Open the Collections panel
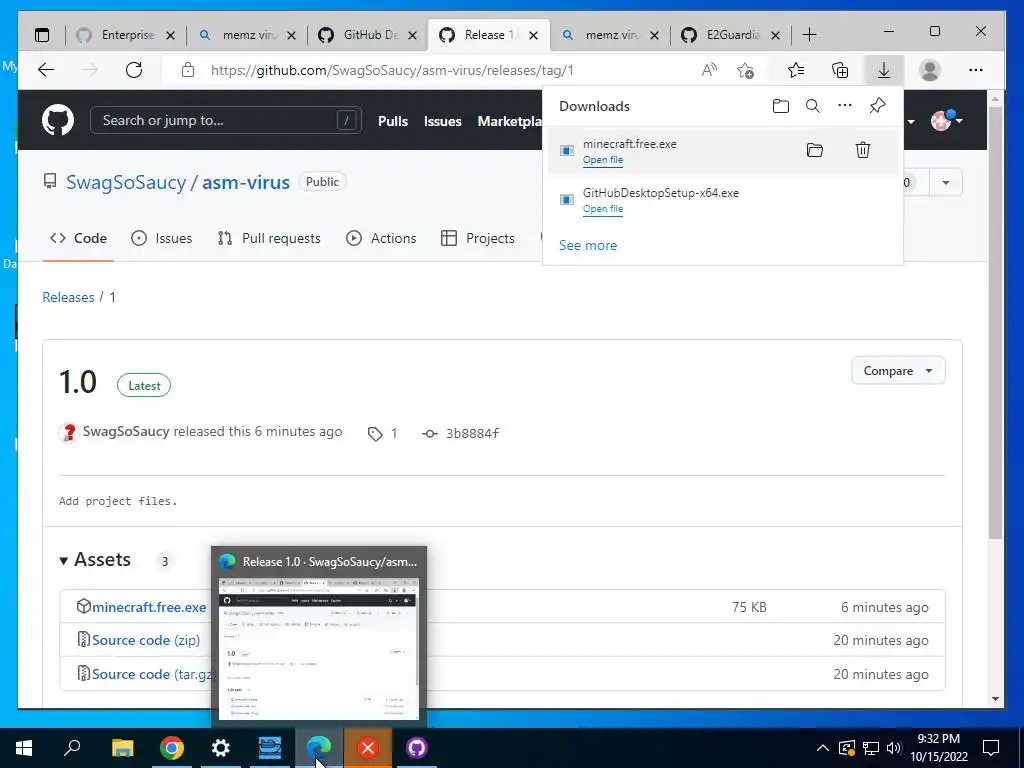 [x=840, y=70]
